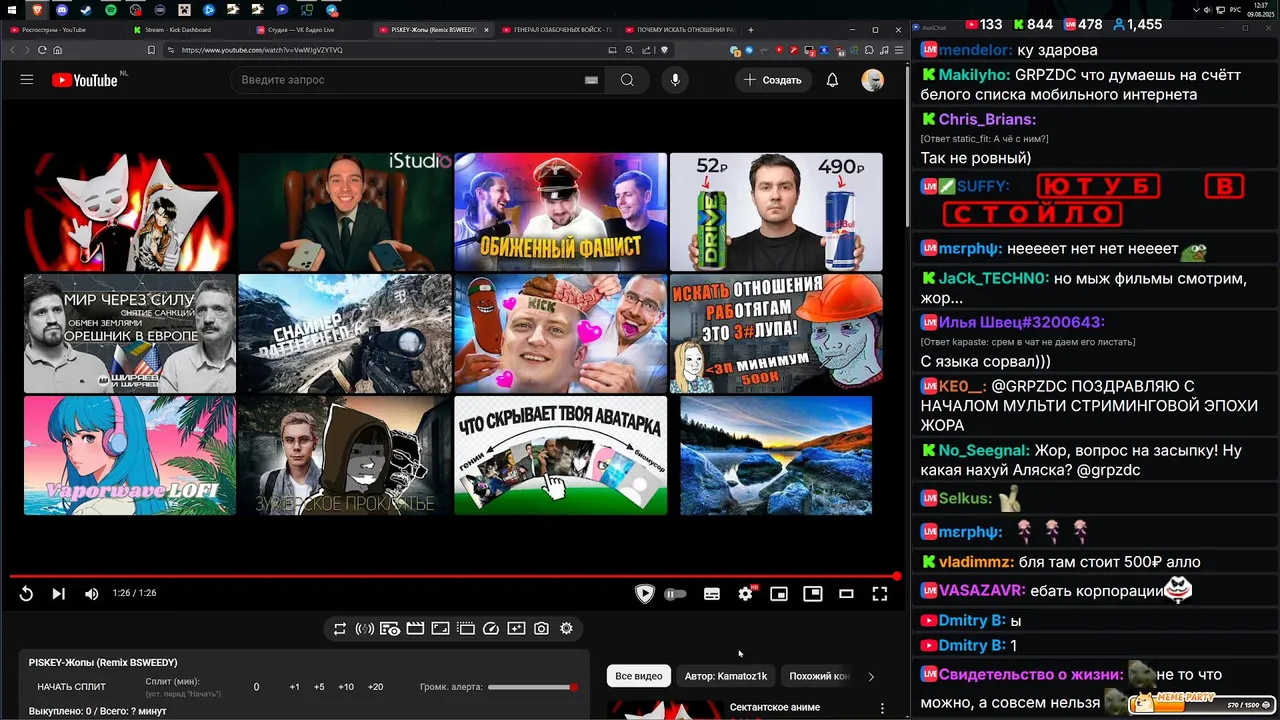
Task: Open the enhancer toolbar settings gear
Action: click(x=566, y=629)
